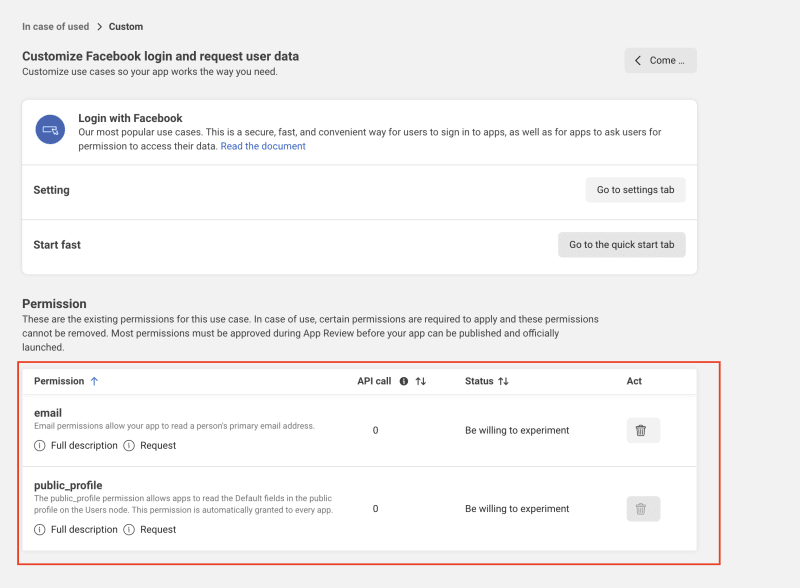The height and width of the screenshot is (588, 800).
Task: Click the Permission column header
Action: pyautogui.click(x=59, y=381)
